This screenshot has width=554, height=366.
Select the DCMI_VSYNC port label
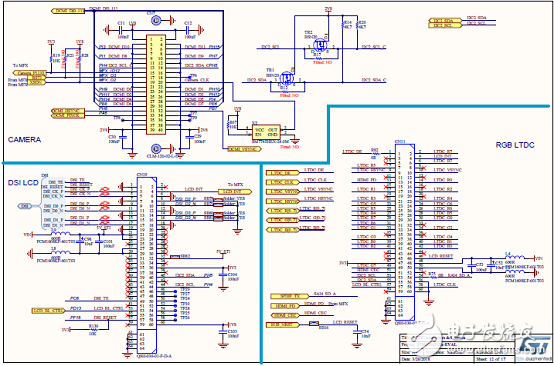click(245, 149)
